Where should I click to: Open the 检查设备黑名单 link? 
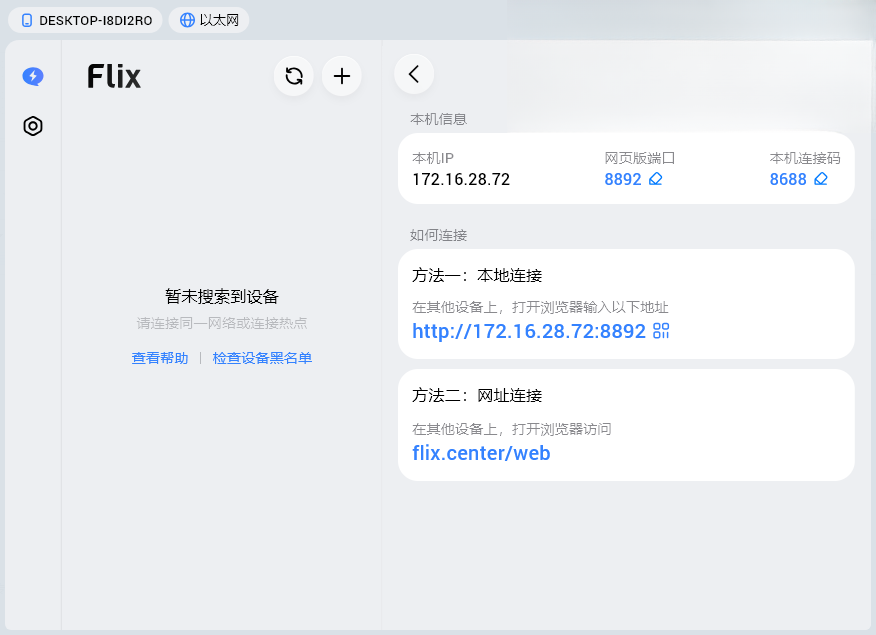(x=262, y=358)
